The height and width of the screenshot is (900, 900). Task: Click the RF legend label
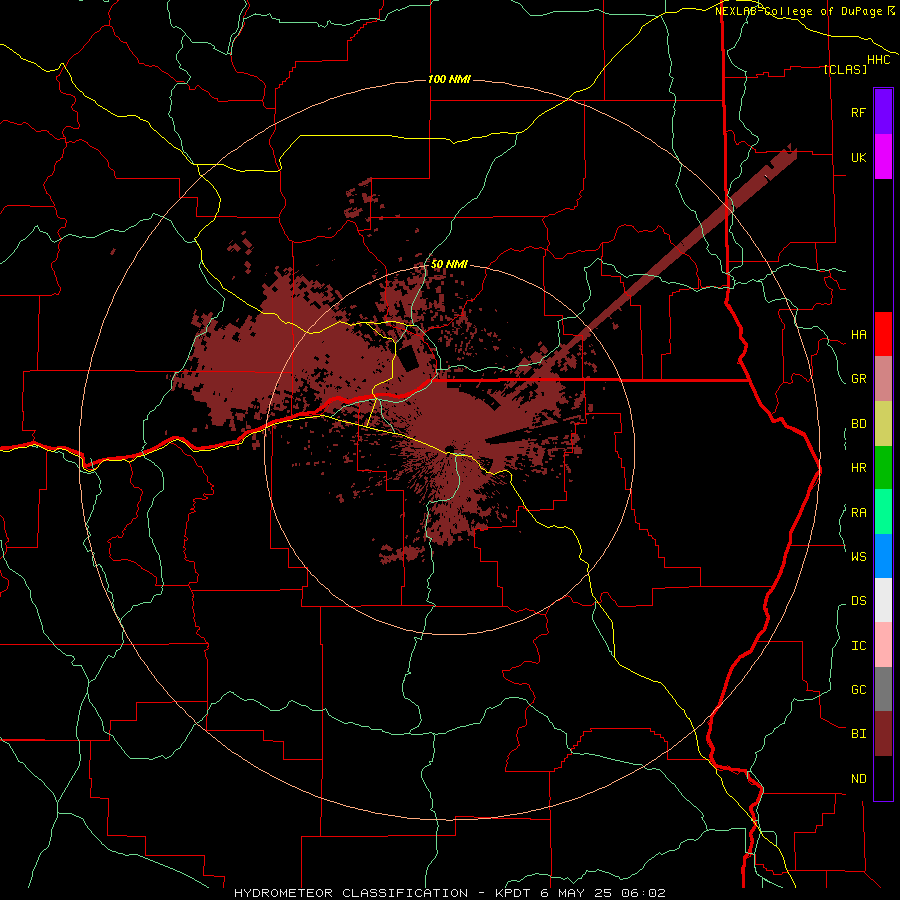(x=858, y=112)
